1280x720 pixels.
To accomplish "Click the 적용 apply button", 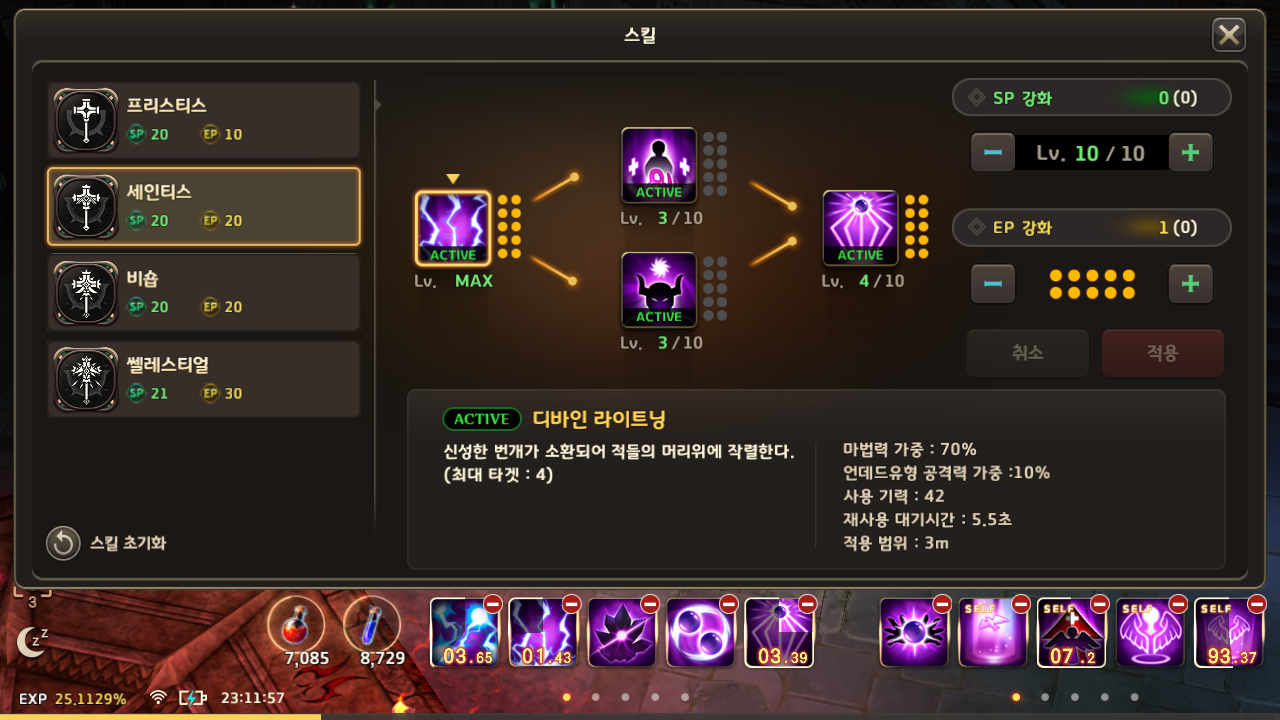I will click(1163, 353).
